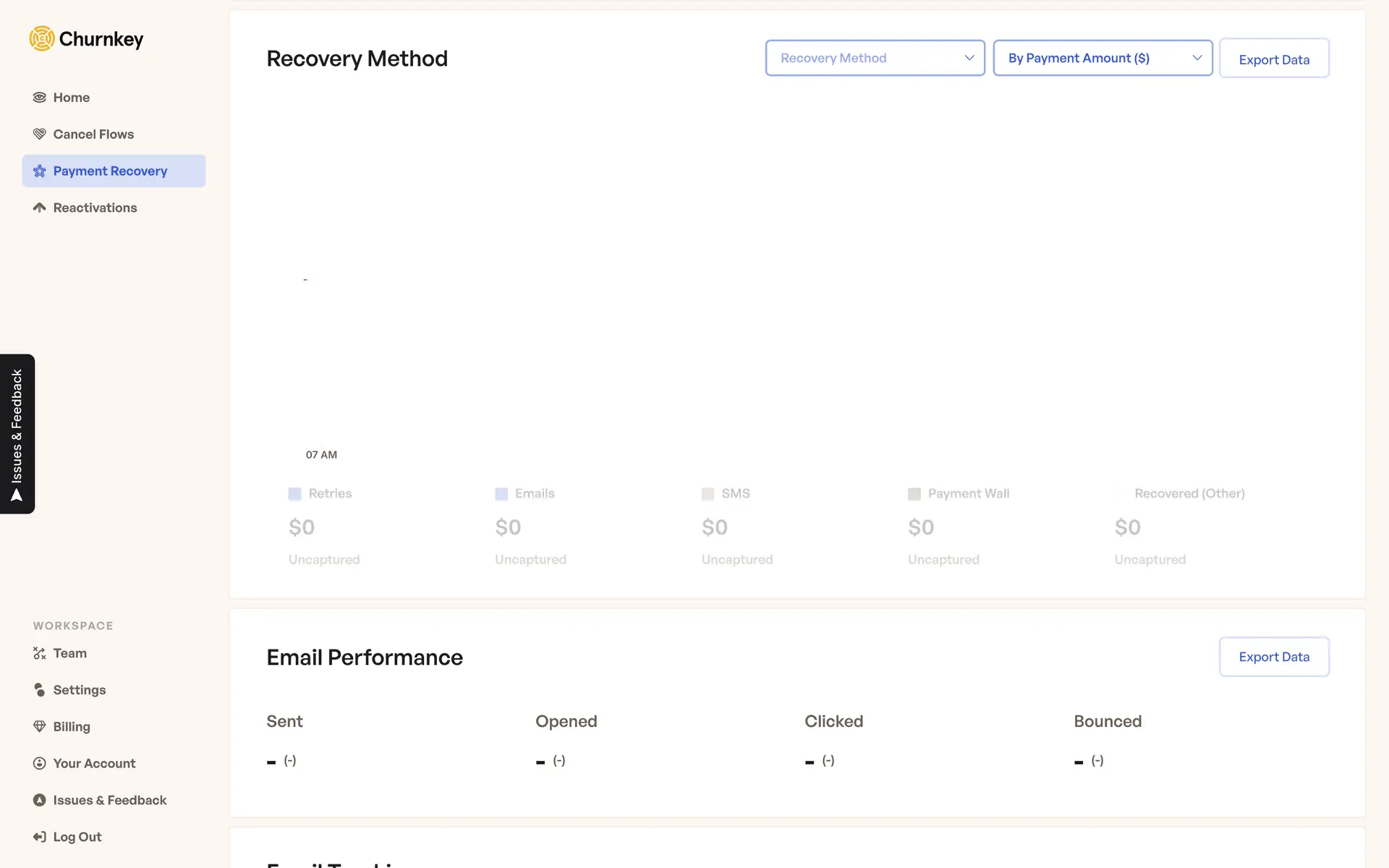Image resolution: width=1389 pixels, height=868 pixels.
Task: Toggle the Payment Wall legend box
Action: [x=914, y=494]
